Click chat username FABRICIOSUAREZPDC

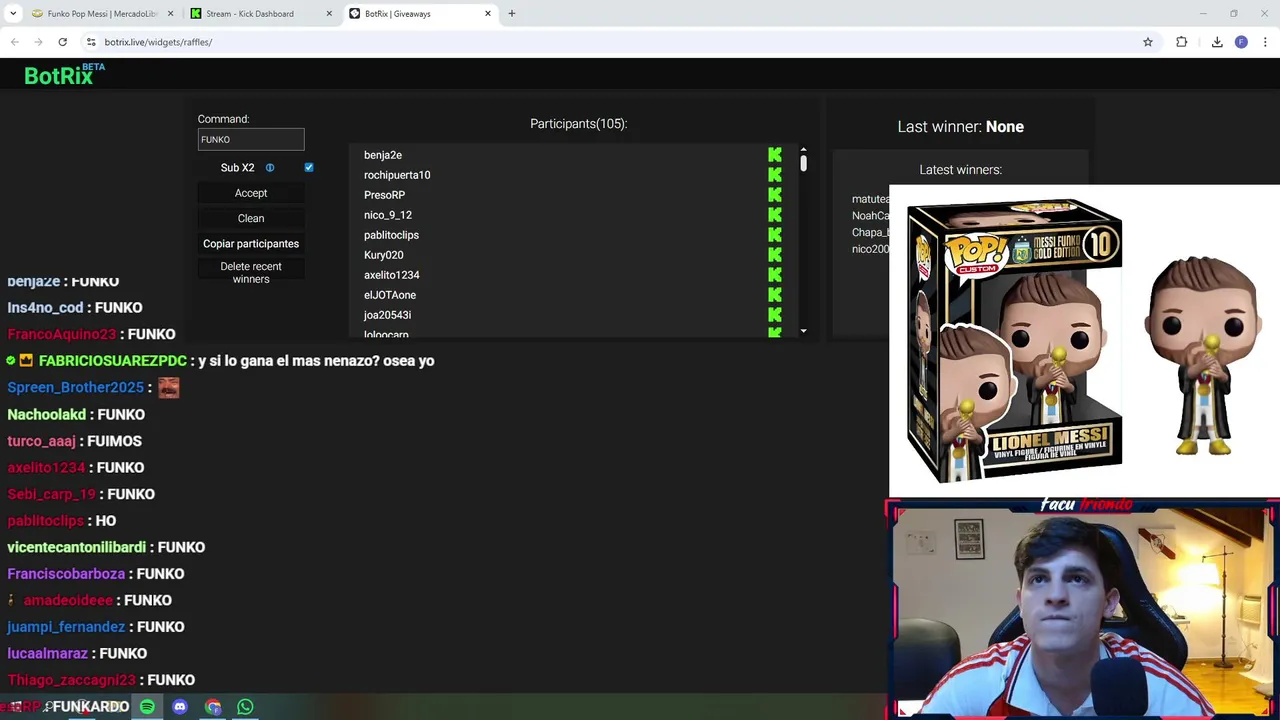(113, 361)
